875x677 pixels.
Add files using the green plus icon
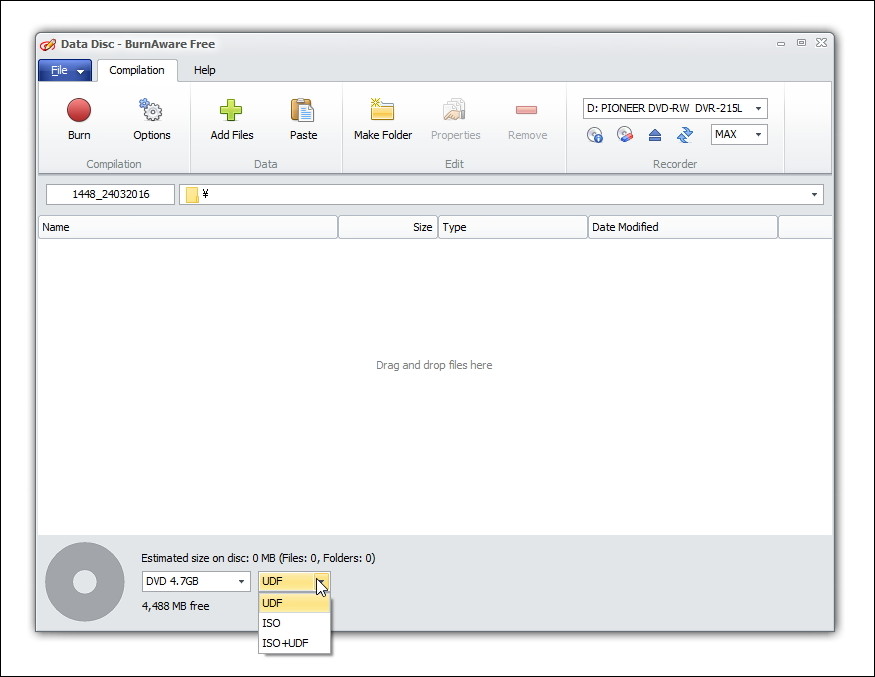click(x=231, y=110)
